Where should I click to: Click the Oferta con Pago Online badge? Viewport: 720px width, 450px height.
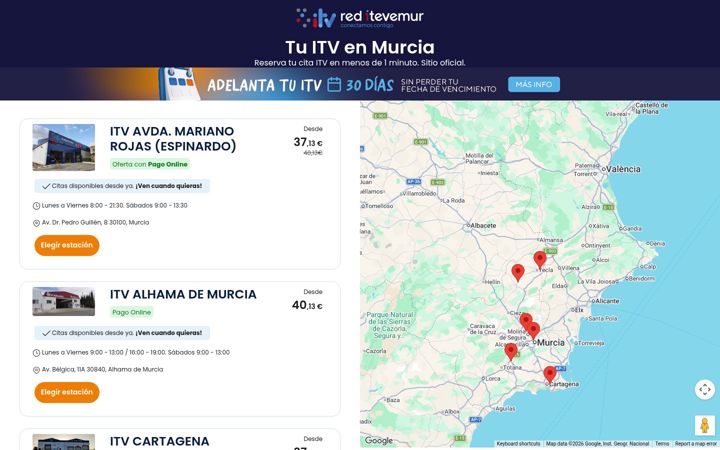point(150,164)
